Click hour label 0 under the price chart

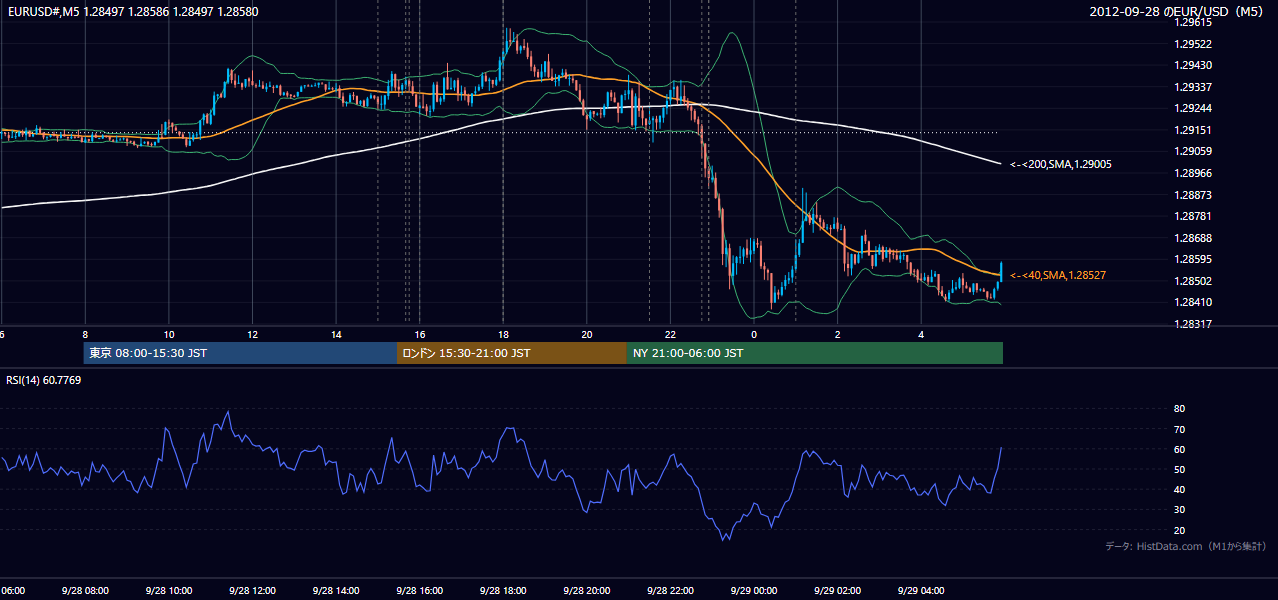(x=754, y=334)
